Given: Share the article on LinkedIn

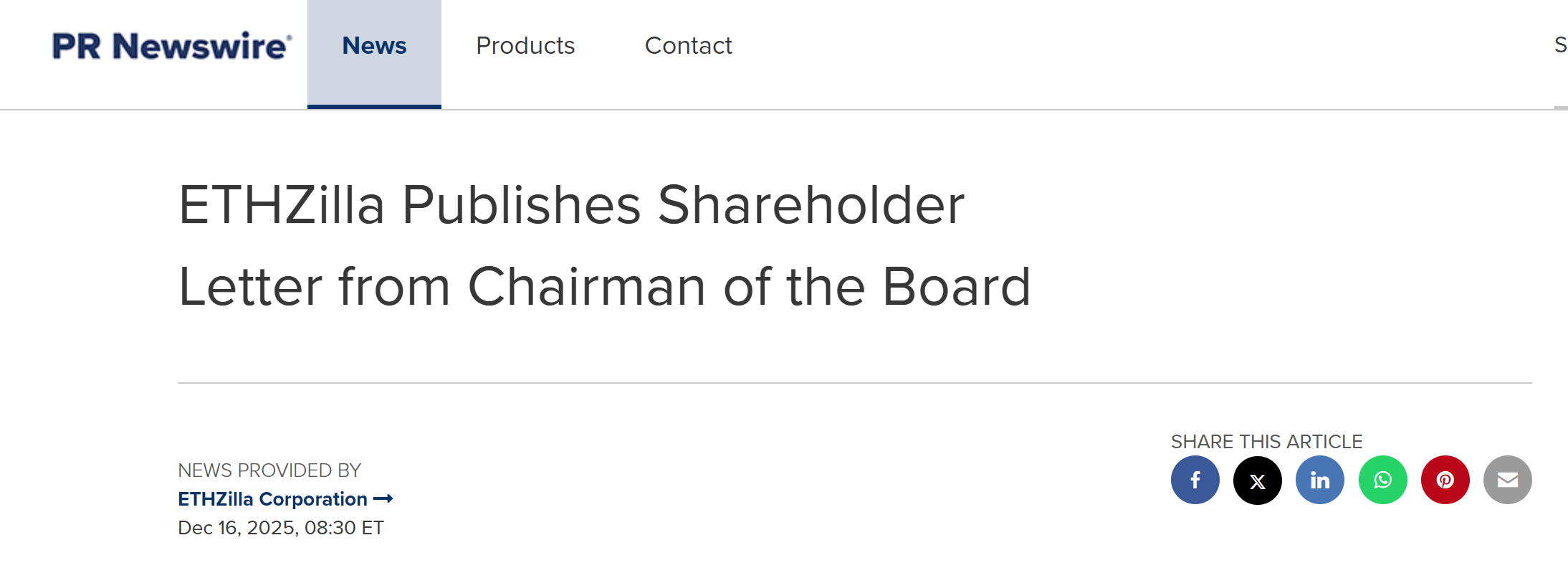Looking at the screenshot, I should click(x=1319, y=480).
